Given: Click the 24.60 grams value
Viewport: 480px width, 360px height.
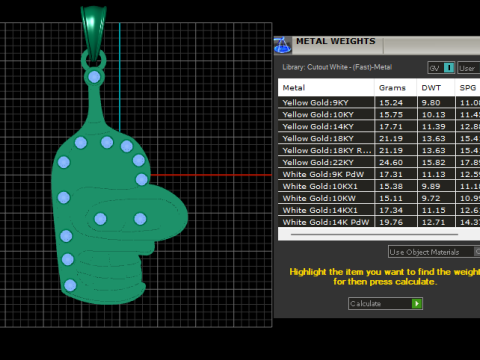Looking at the screenshot, I should click(x=391, y=162).
